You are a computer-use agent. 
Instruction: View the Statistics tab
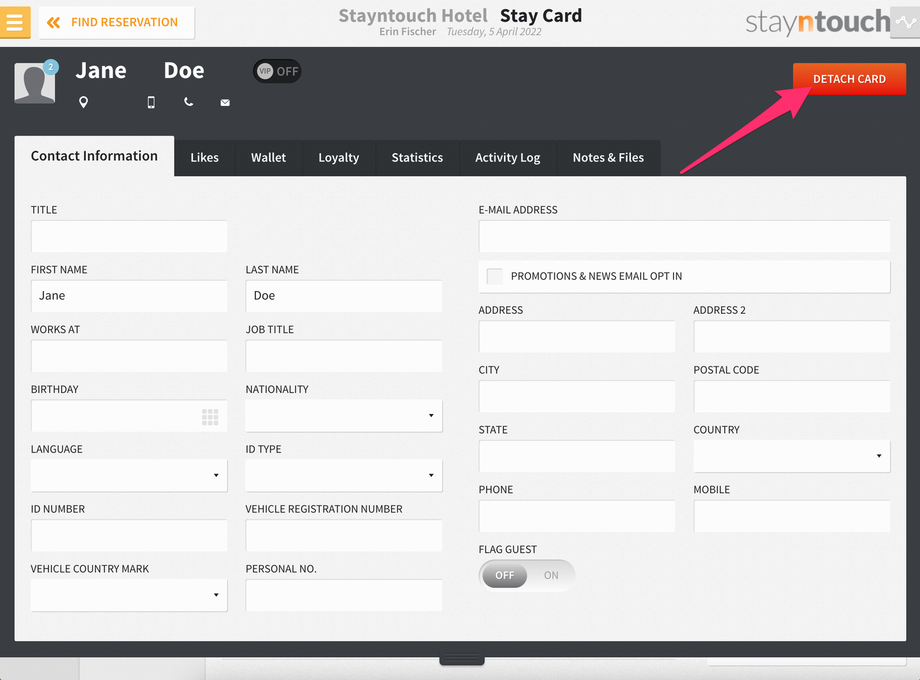point(417,158)
